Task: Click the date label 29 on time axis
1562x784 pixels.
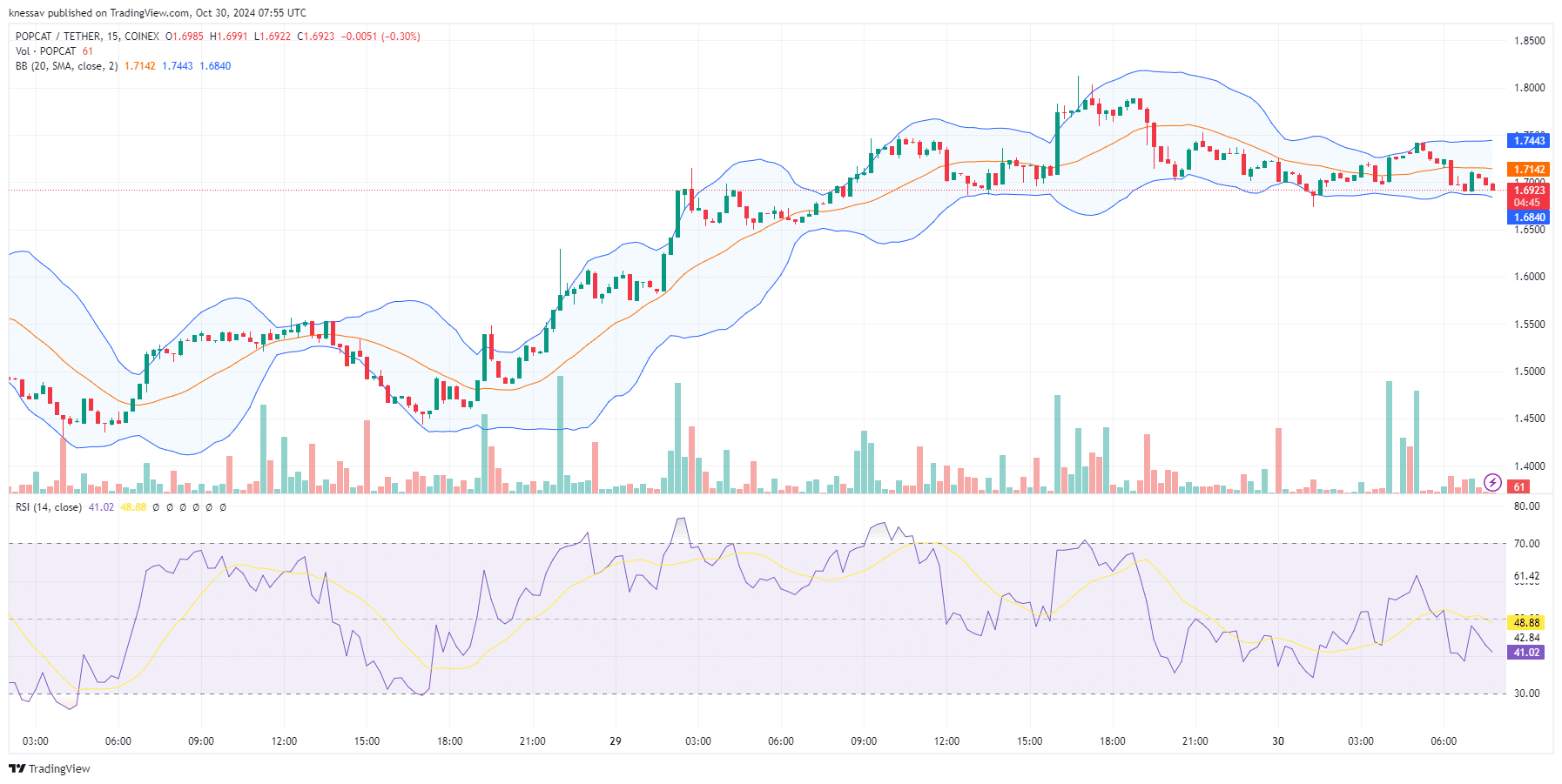Action: pyautogui.click(x=616, y=741)
